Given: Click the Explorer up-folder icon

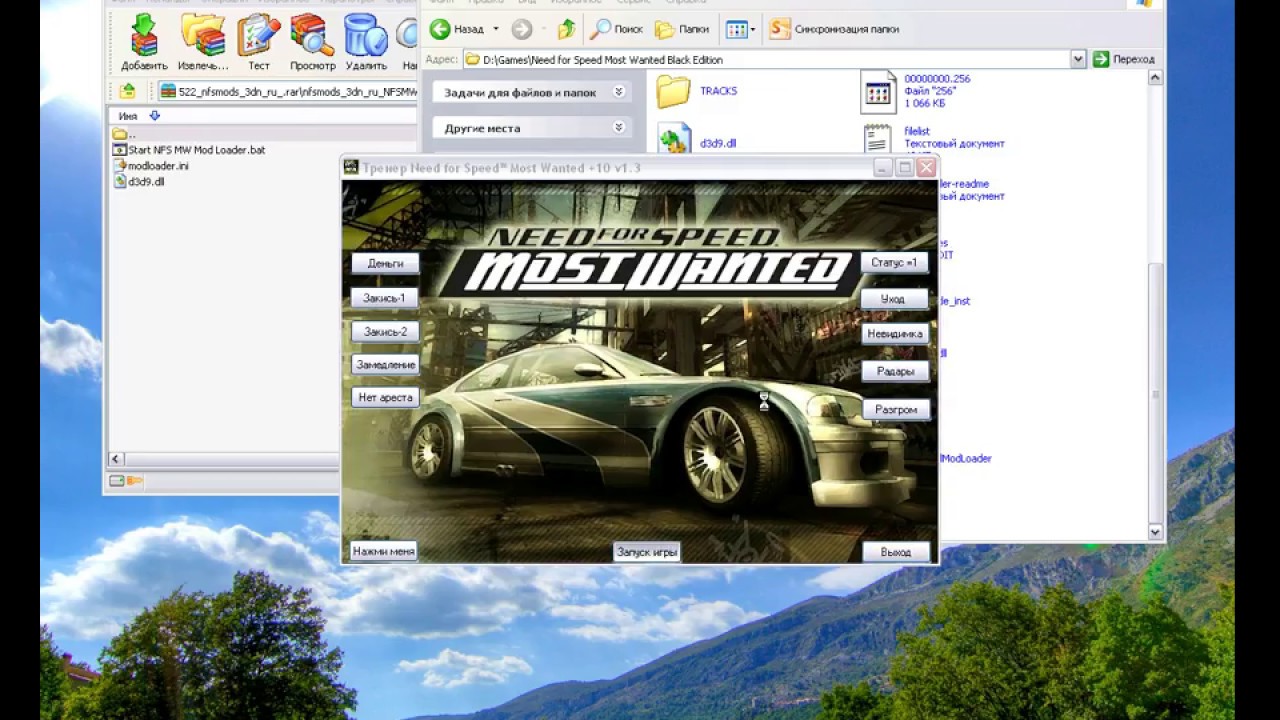Looking at the screenshot, I should click(x=566, y=29).
